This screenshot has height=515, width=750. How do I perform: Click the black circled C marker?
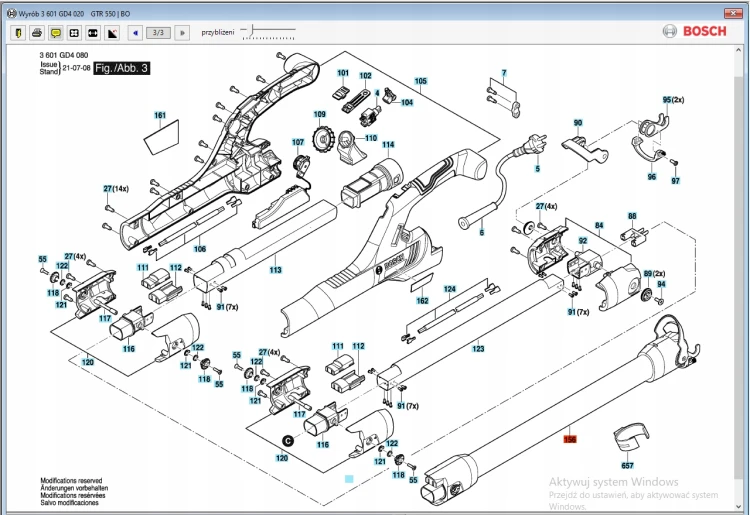287,440
